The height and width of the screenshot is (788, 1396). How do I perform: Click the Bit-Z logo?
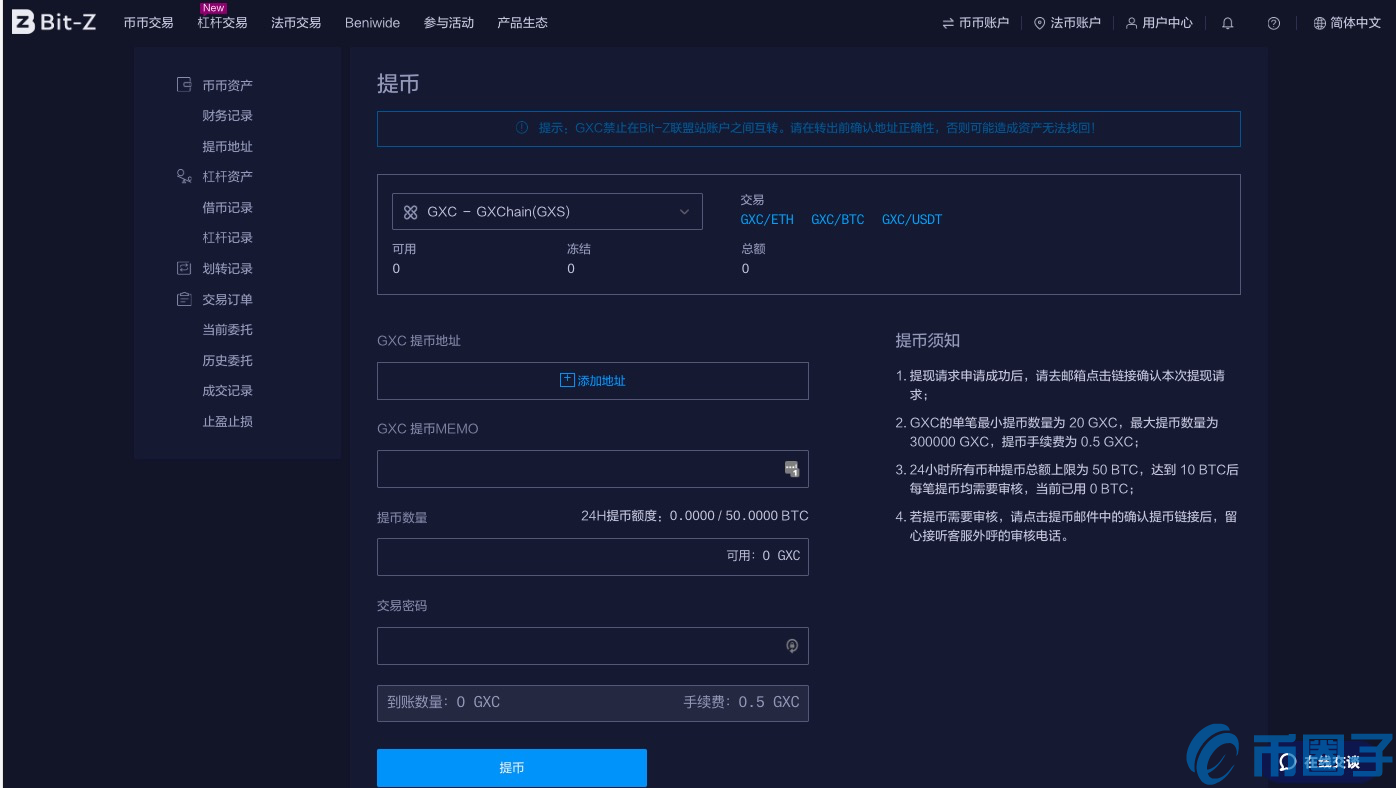(x=54, y=22)
